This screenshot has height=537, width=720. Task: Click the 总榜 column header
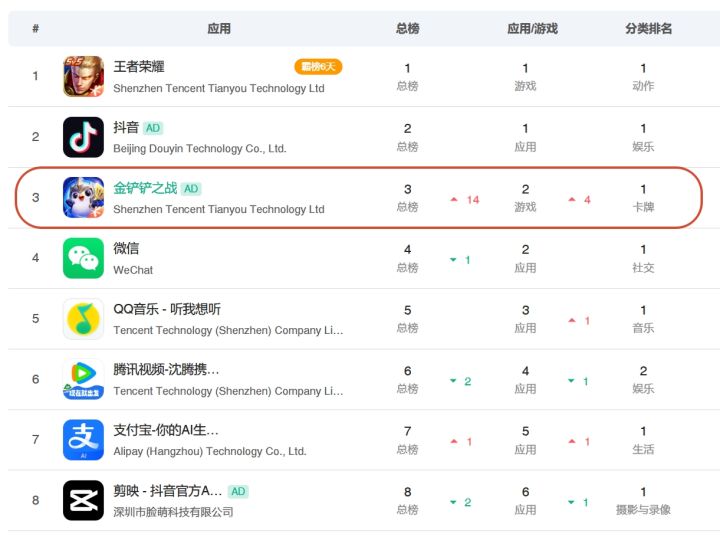407,28
